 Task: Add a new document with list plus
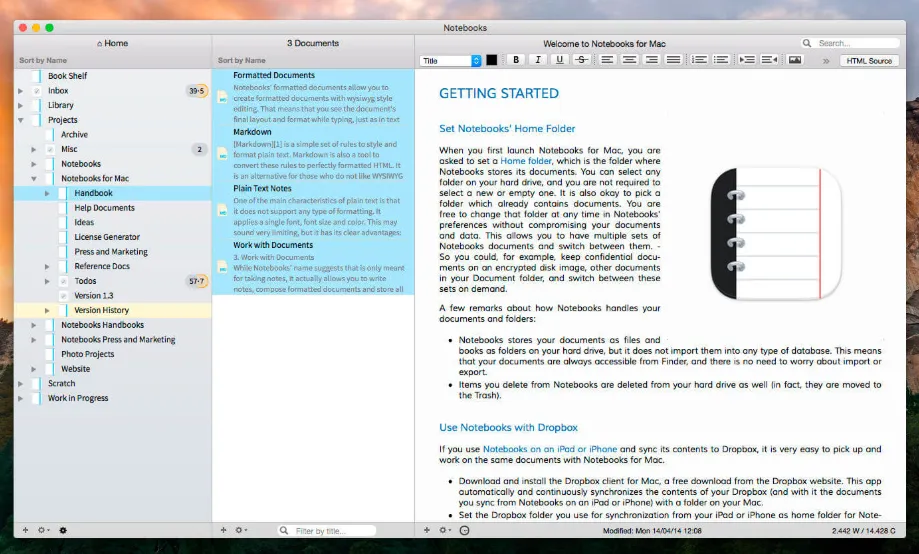(x=223, y=530)
